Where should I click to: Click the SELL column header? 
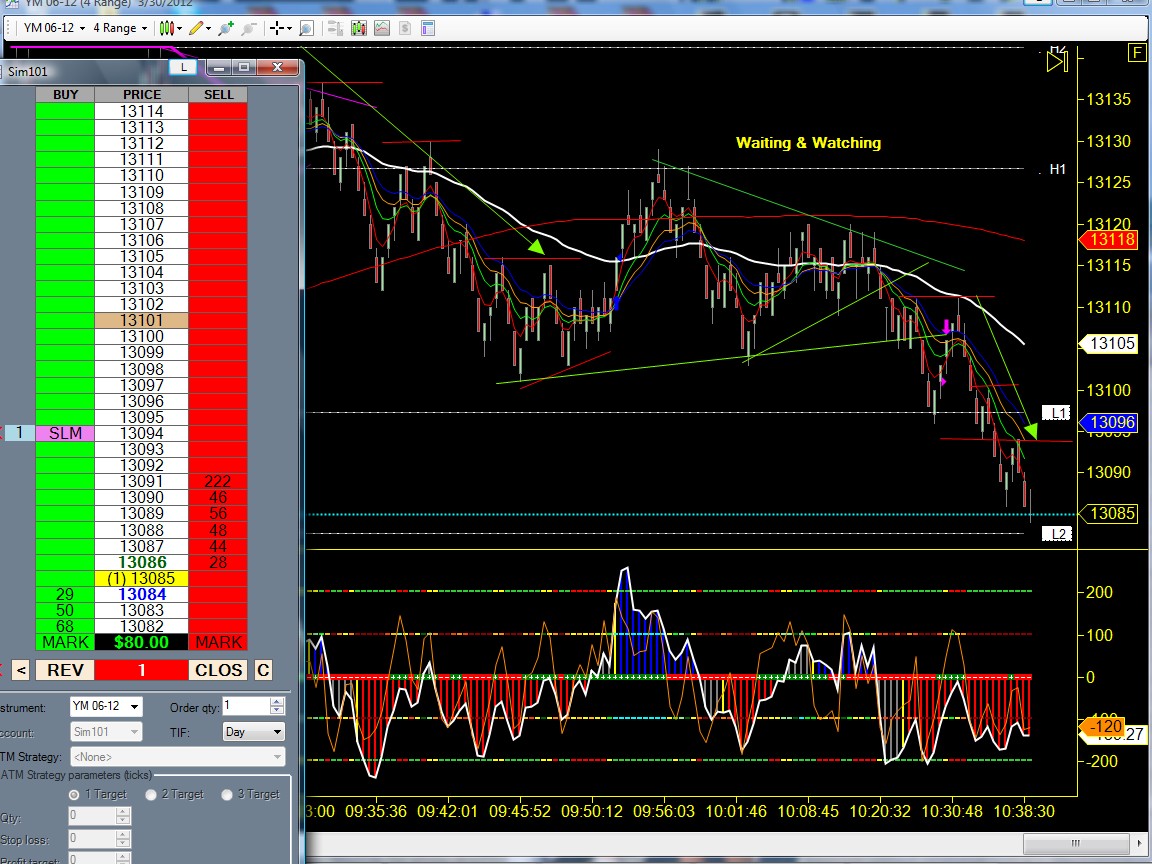coord(218,95)
